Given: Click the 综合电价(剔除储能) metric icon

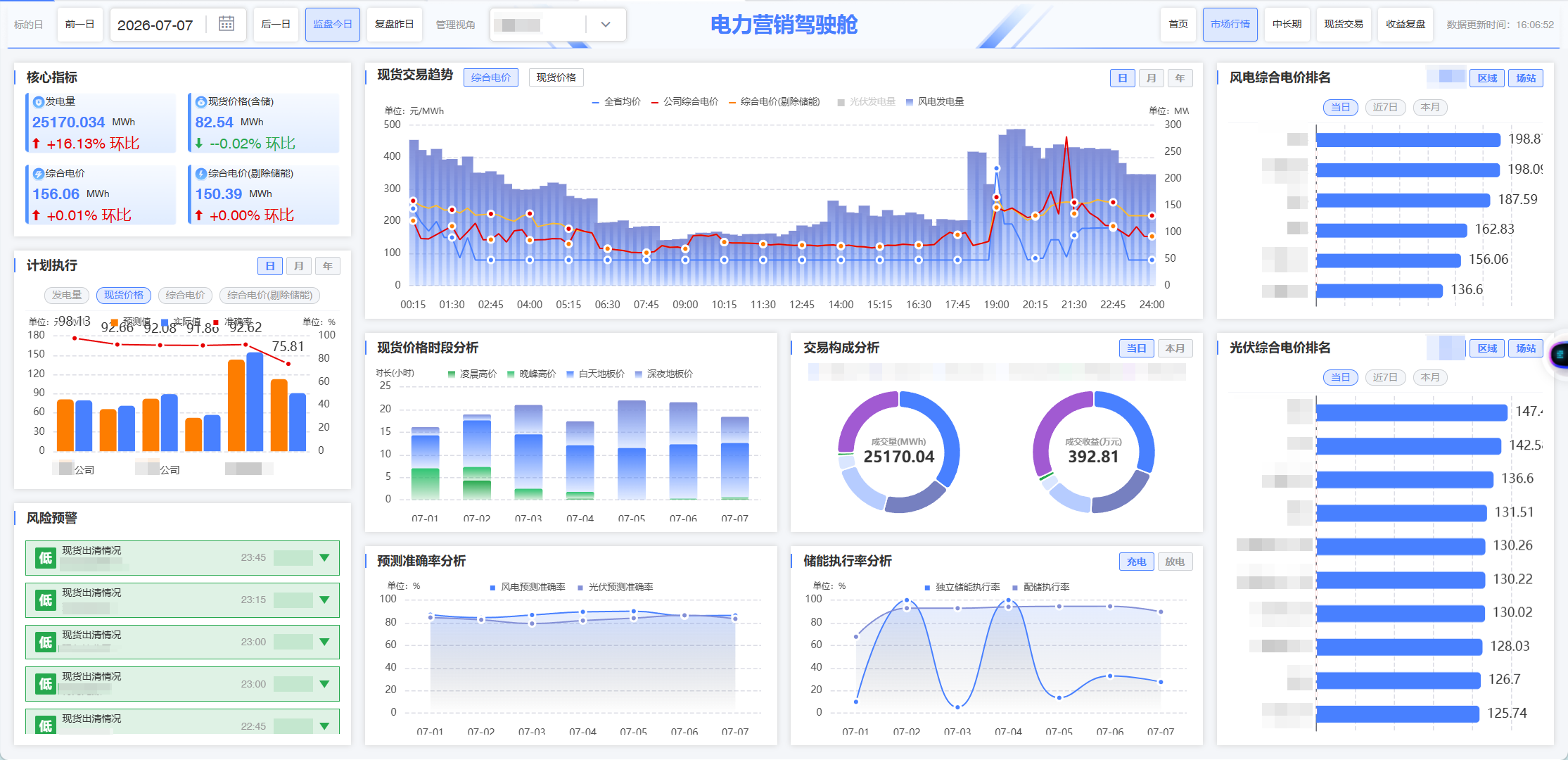Looking at the screenshot, I should tap(200, 174).
